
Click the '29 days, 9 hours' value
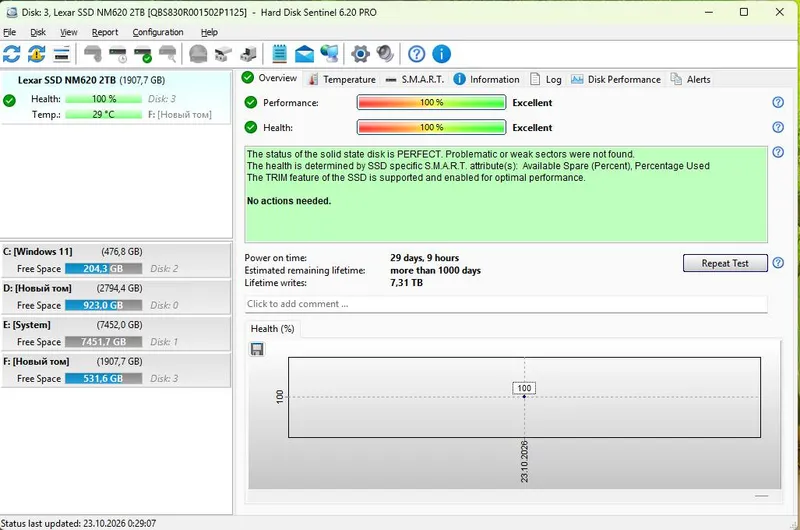tap(424, 258)
